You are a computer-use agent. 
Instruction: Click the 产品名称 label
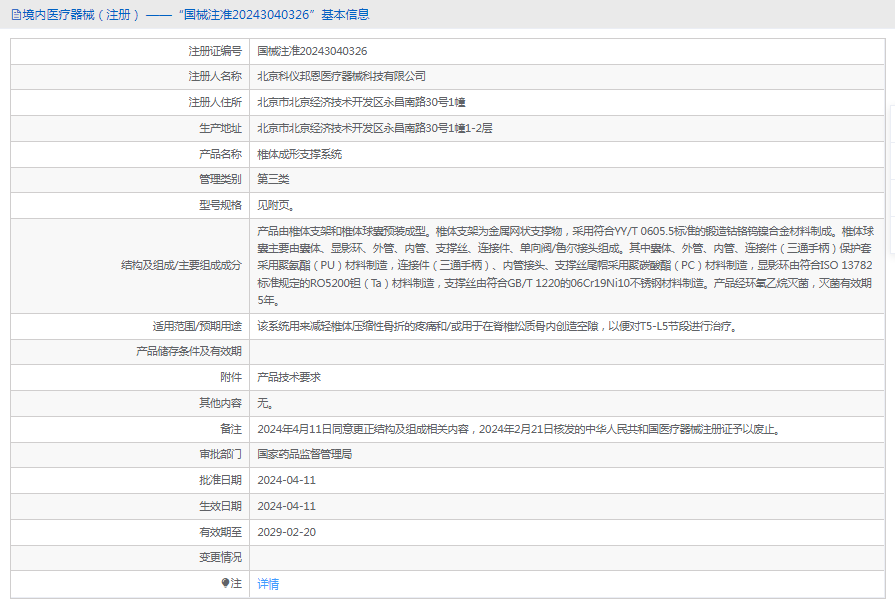click(220, 154)
